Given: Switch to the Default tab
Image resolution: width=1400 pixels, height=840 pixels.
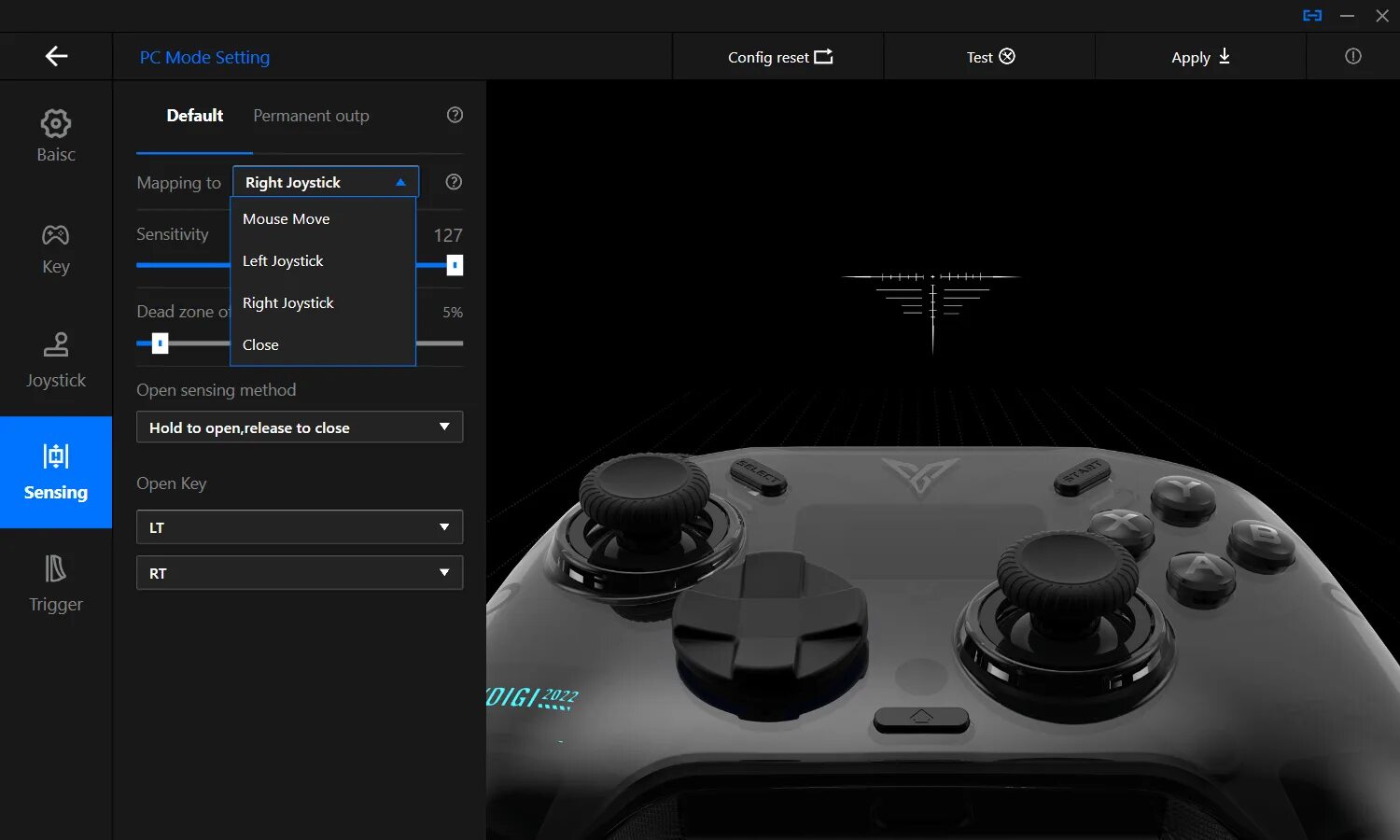Looking at the screenshot, I should [x=194, y=116].
